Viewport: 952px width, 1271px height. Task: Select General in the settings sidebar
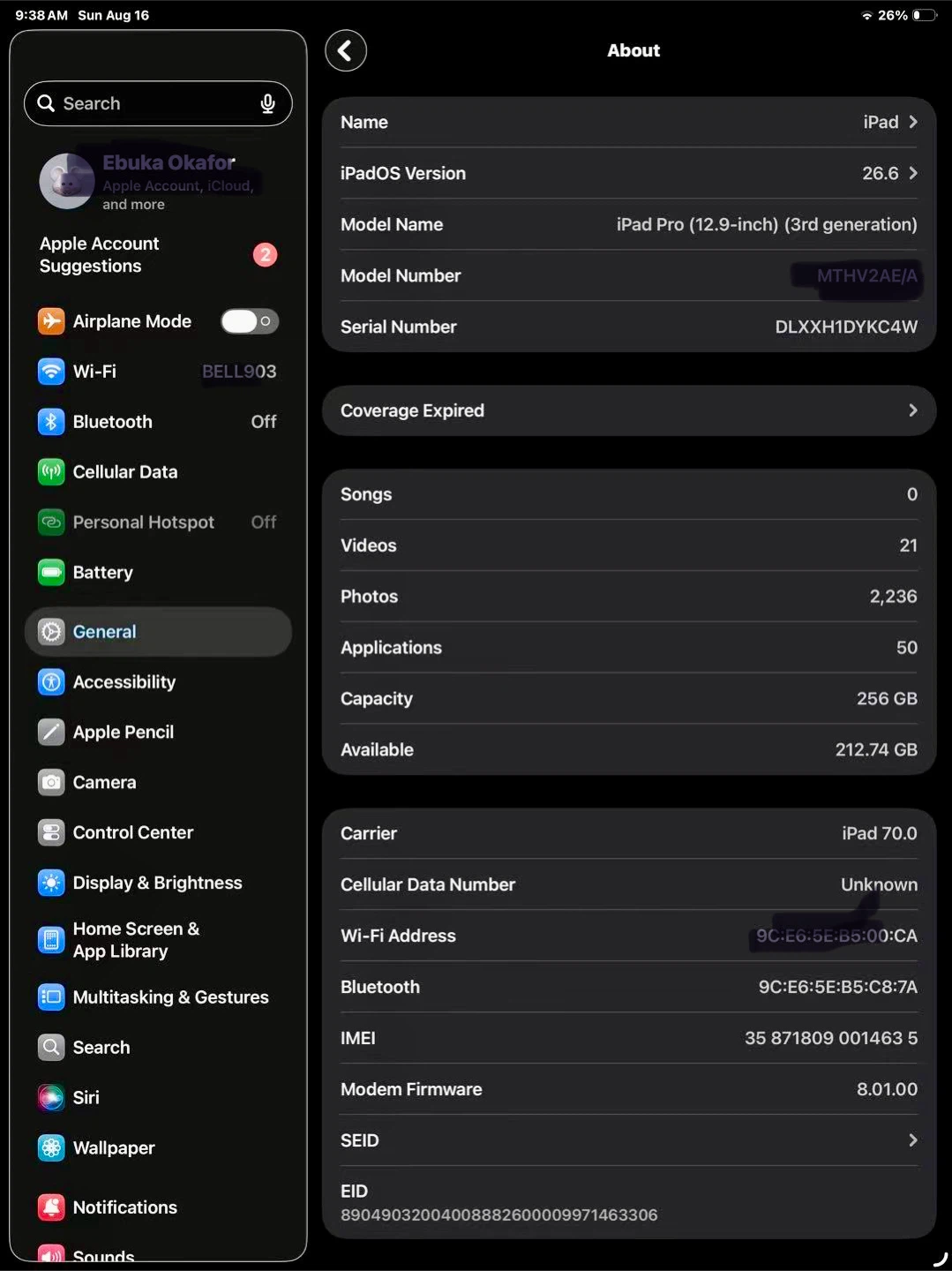point(158,632)
